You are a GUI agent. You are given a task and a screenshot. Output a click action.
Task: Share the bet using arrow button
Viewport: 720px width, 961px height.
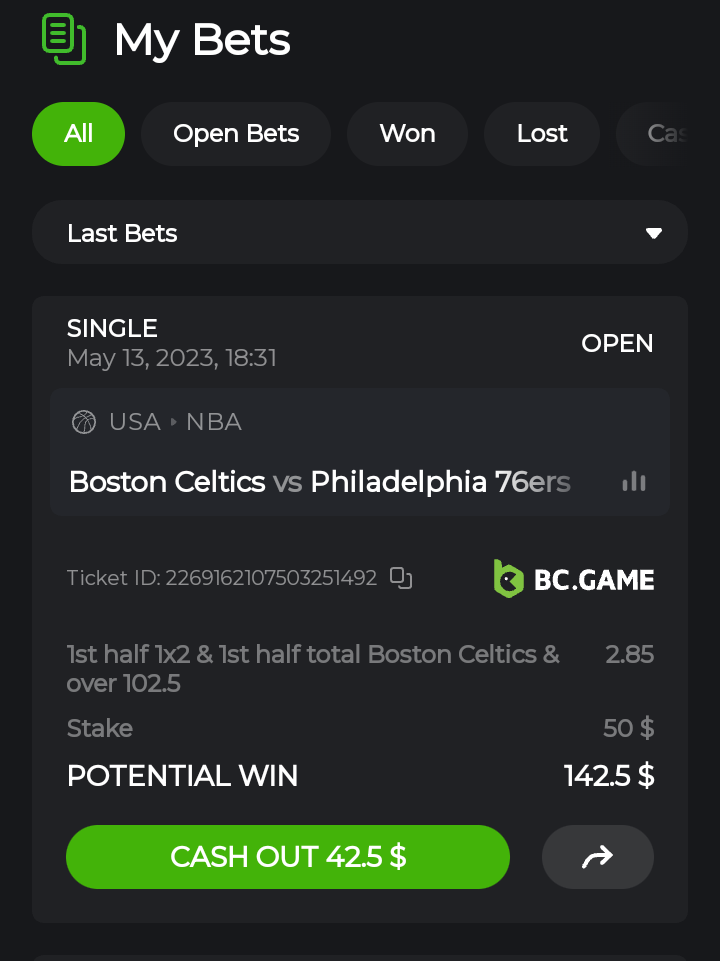(597, 857)
